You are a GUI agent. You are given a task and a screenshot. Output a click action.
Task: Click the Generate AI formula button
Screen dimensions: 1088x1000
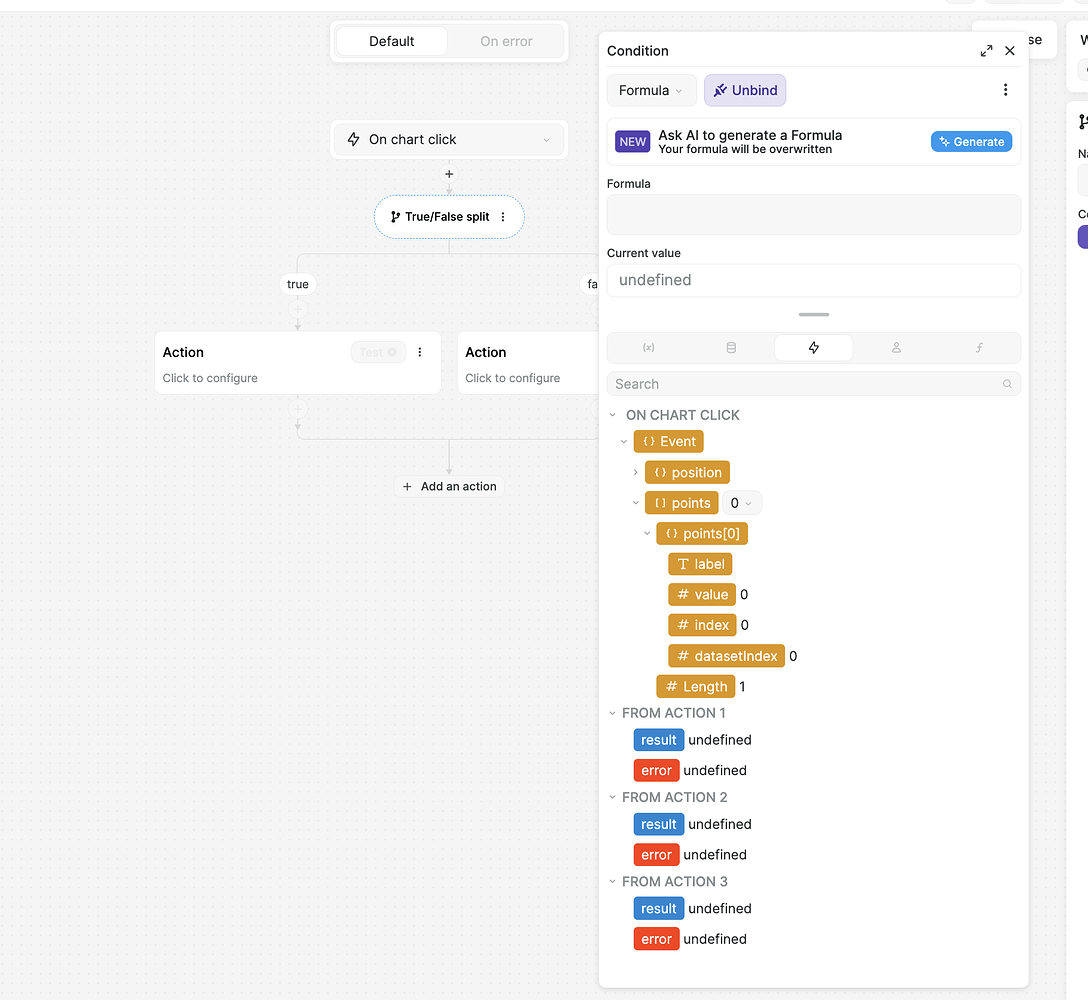pos(971,141)
